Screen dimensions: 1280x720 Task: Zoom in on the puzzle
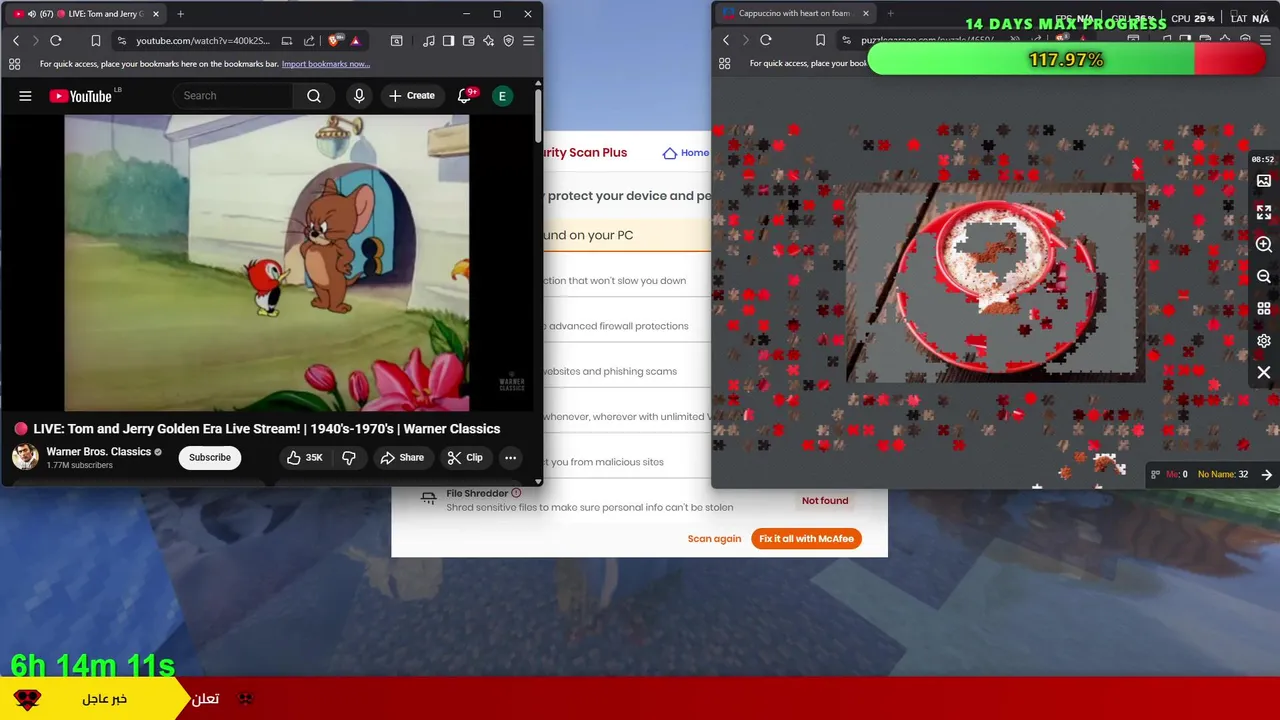pos(1264,245)
